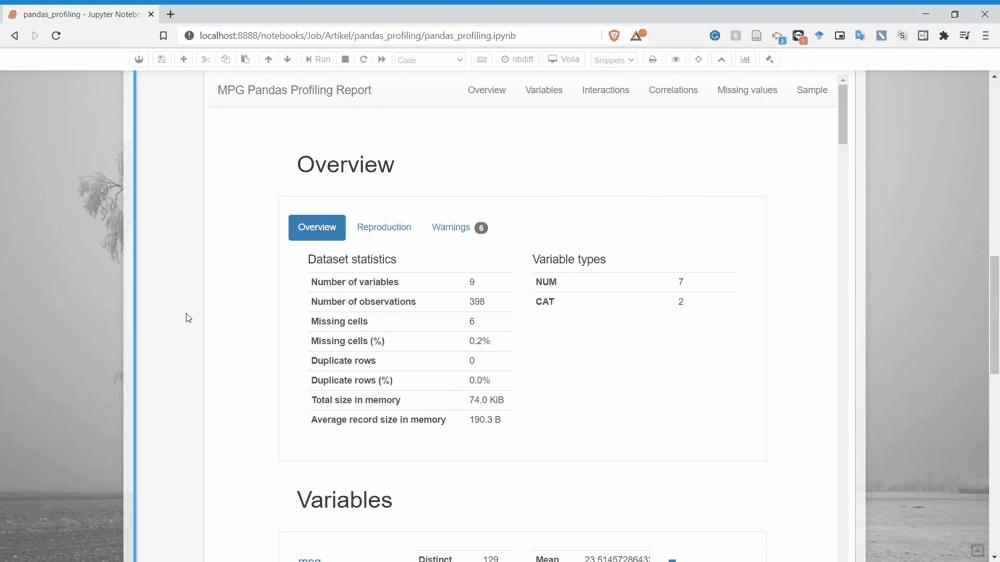1000x562 pixels.
Task: Insert a new cell with the plus icon
Action: (x=183, y=59)
